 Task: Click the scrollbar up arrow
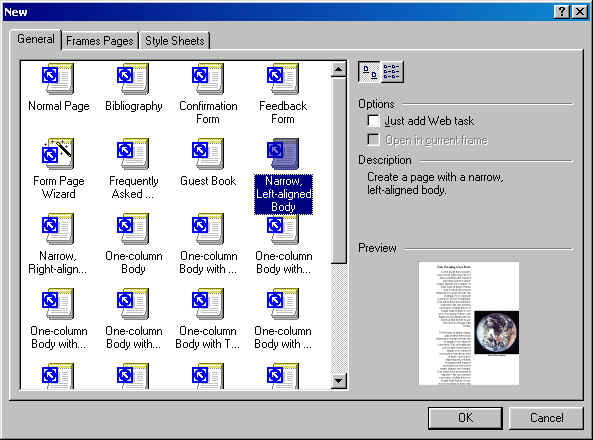click(338, 69)
